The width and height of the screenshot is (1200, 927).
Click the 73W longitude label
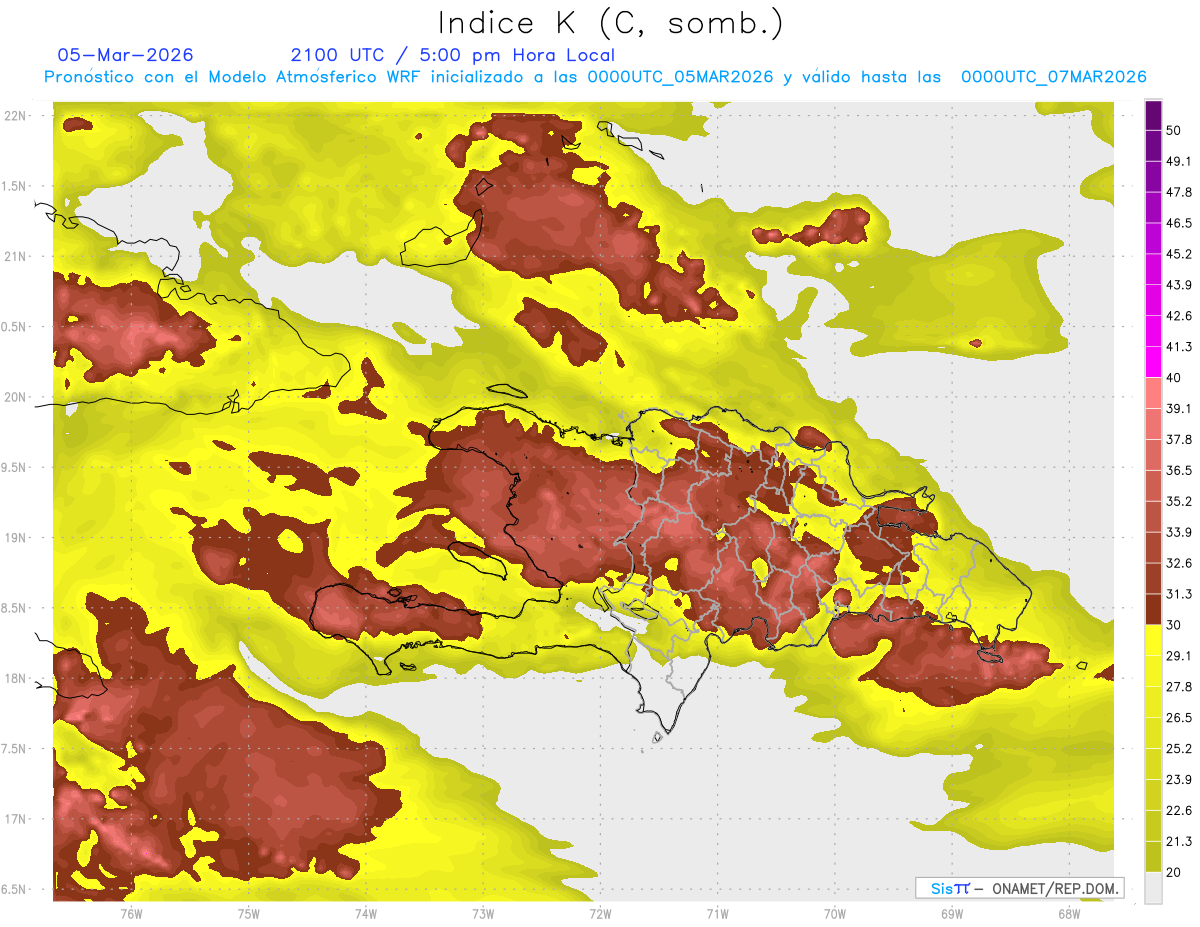click(x=483, y=913)
